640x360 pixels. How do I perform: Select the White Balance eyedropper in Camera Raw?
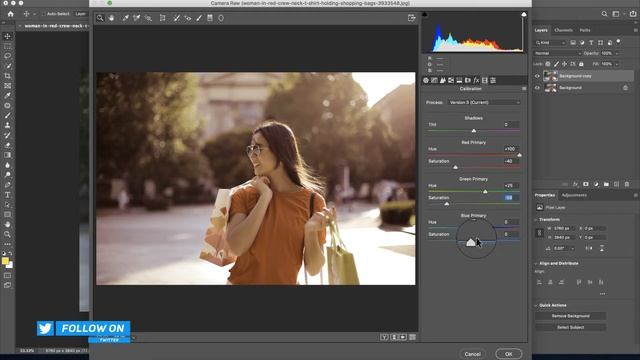pyautogui.click(x=126, y=18)
